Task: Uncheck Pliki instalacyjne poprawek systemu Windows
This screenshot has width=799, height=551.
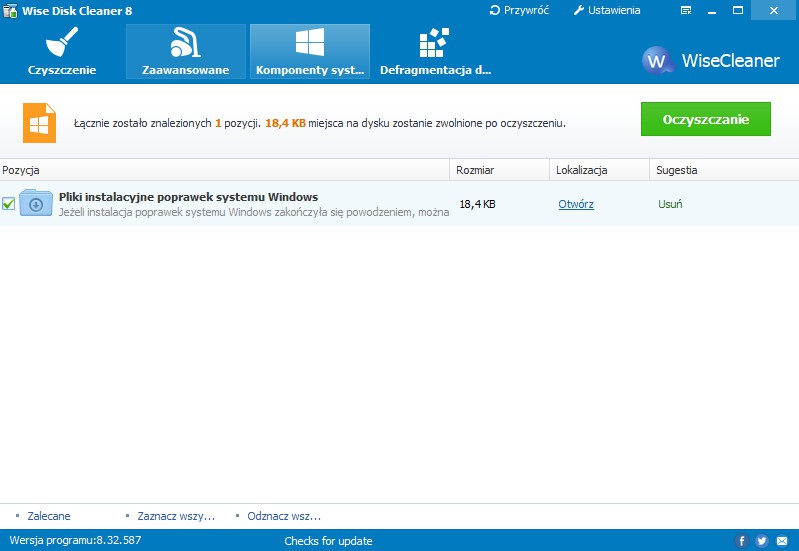Action: coord(9,204)
